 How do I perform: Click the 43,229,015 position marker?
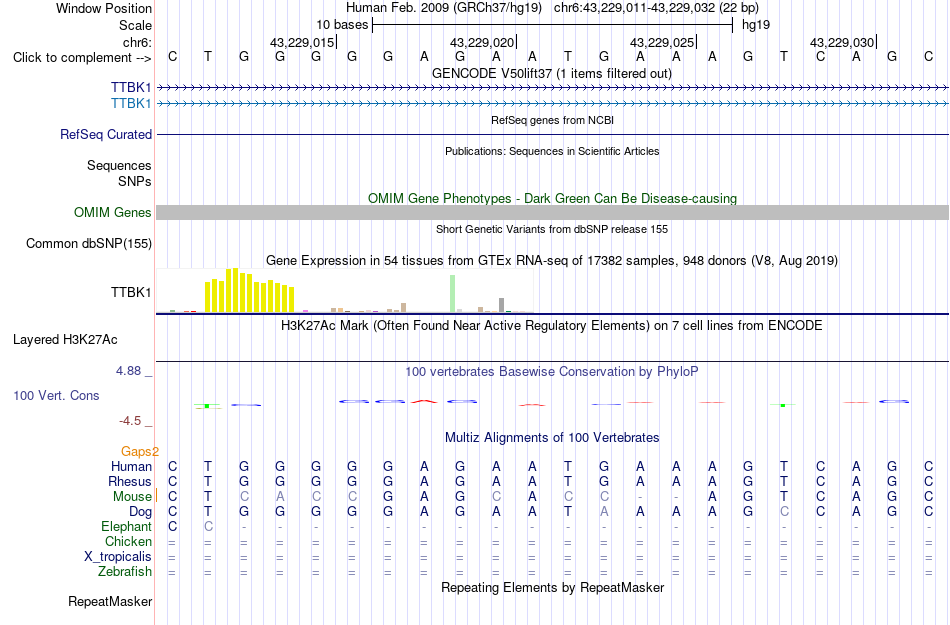[x=303, y=42]
